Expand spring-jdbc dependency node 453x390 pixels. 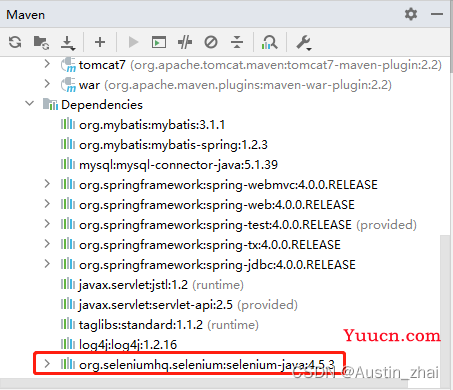pyautogui.click(x=47, y=264)
